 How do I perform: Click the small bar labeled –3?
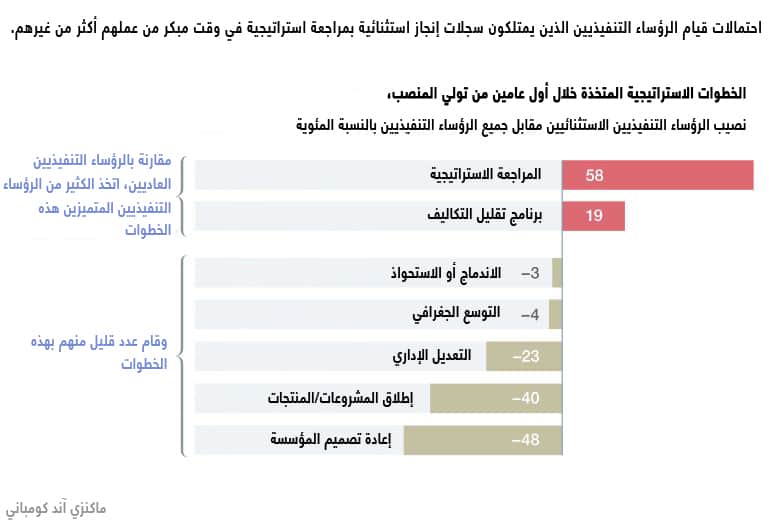(x=558, y=273)
